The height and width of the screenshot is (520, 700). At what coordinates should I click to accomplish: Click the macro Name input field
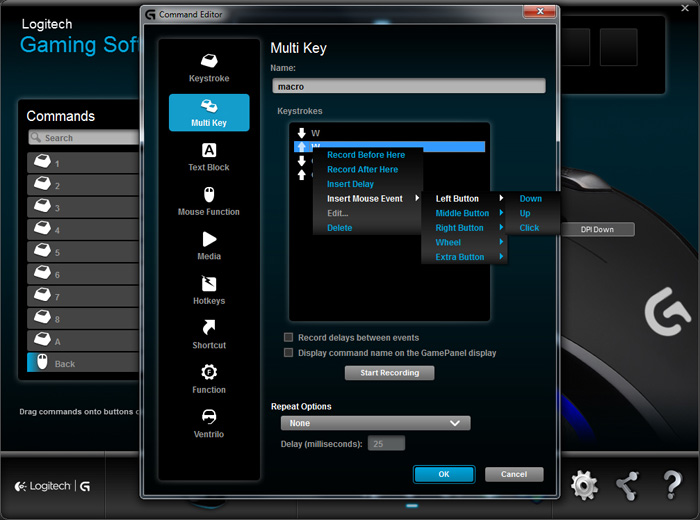[x=409, y=86]
